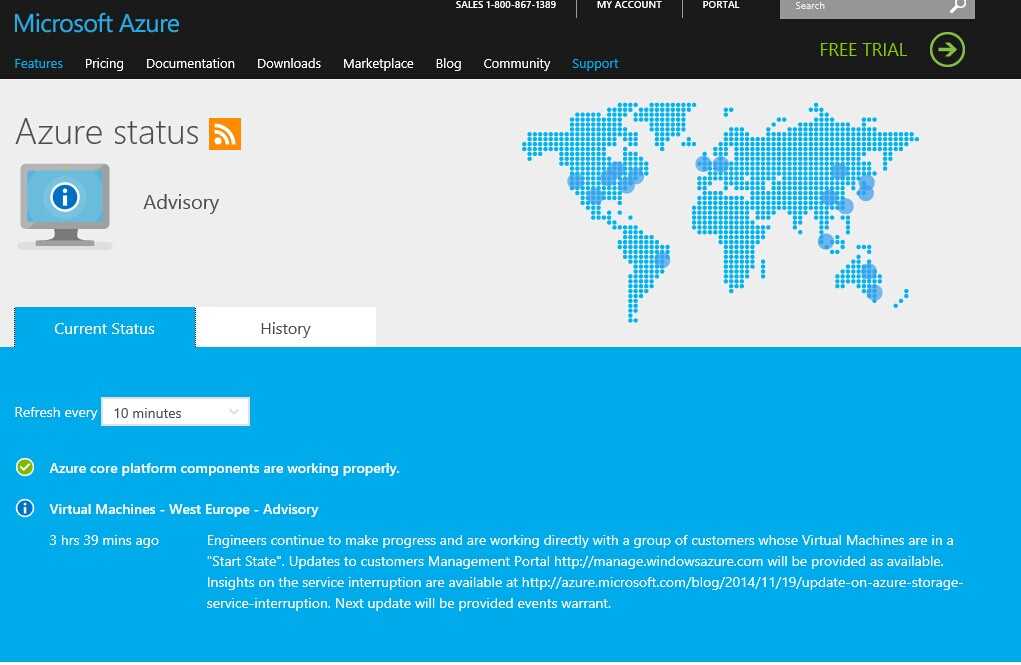The width and height of the screenshot is (1021, 665).
Task: Click the Virtual Machines - West Europe - Advisory heading
Action: coord(184,509)
